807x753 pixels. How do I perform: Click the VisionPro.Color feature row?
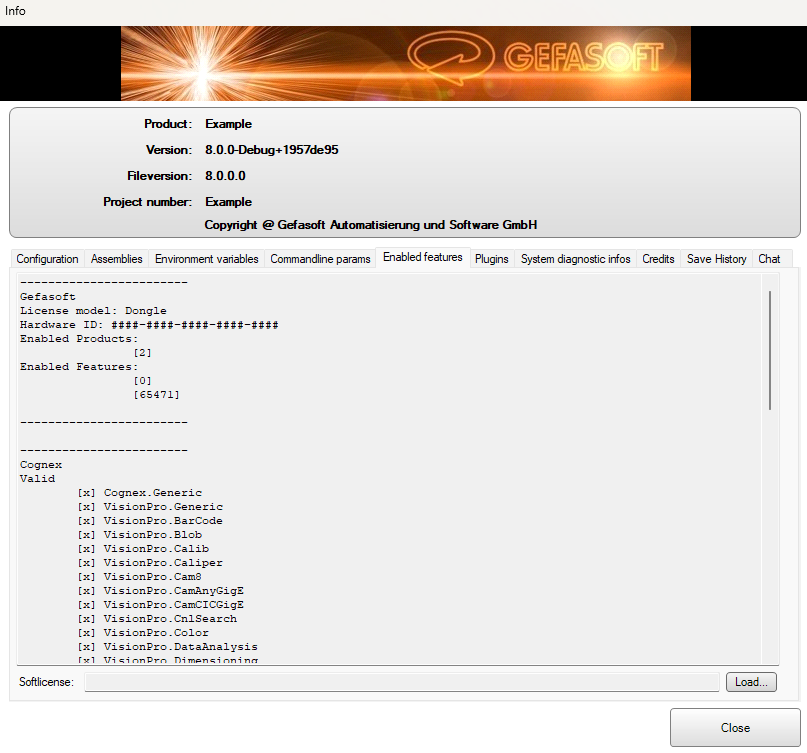click(x=143, y=633)
